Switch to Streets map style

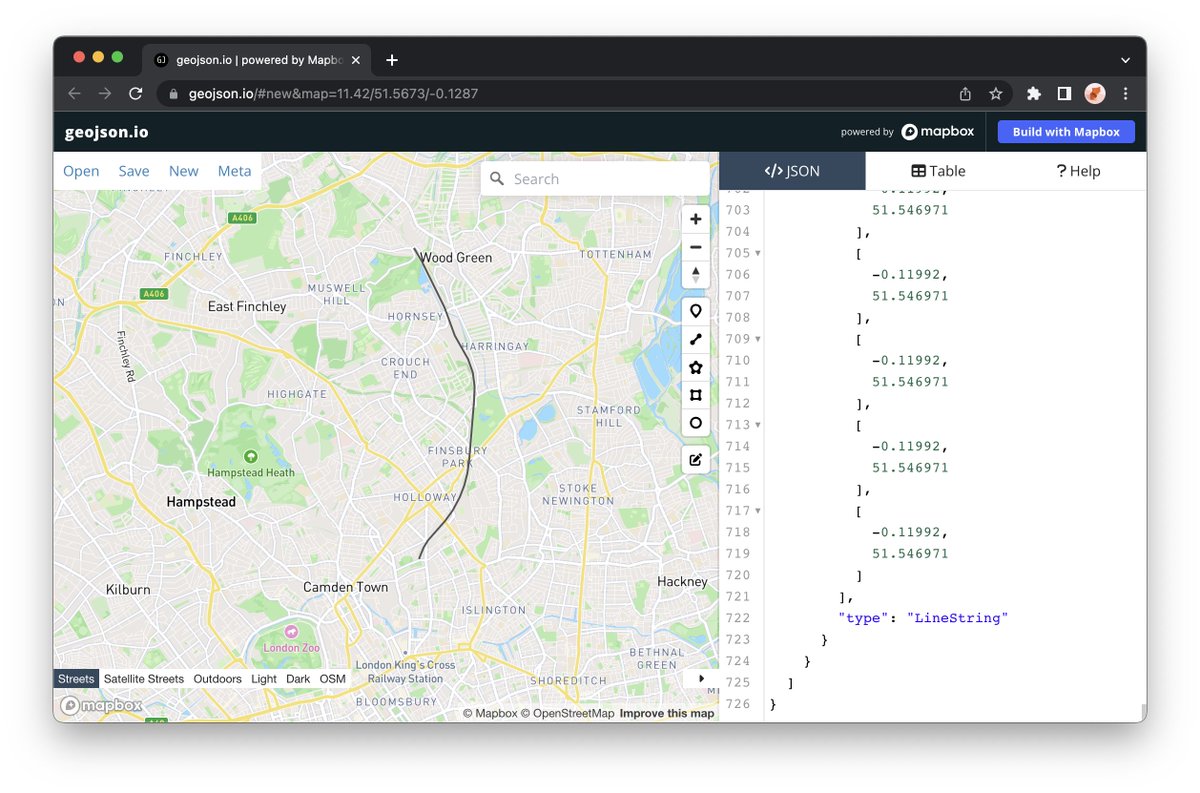pyautogui.click(x=76, y=679)
